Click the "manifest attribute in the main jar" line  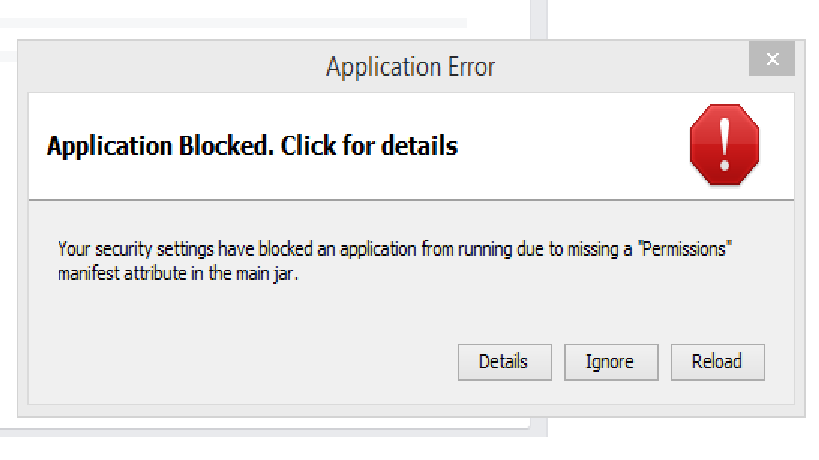pyautogui.click(x=179, y=275)
